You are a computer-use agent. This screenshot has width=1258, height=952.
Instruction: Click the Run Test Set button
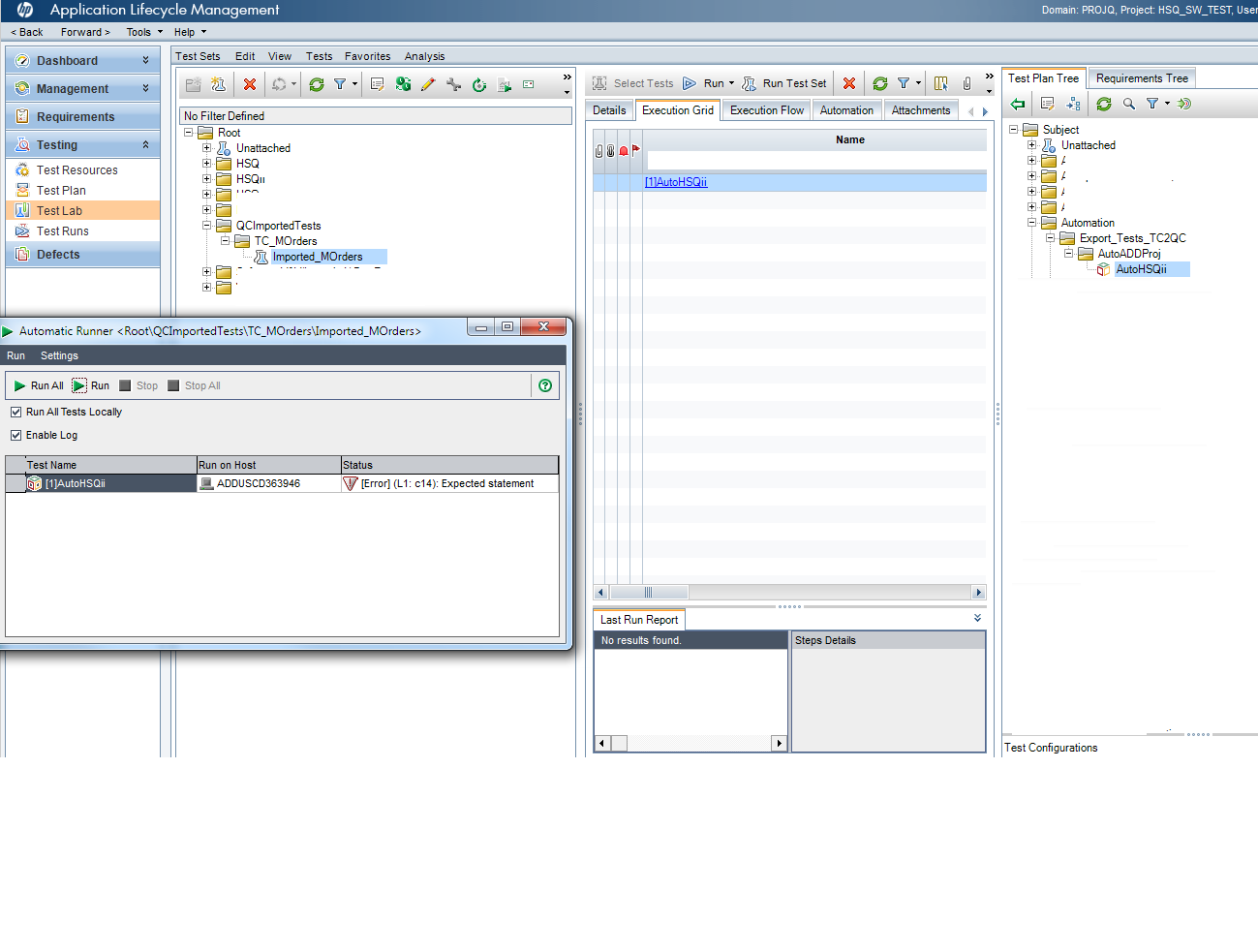click(784, 83)
